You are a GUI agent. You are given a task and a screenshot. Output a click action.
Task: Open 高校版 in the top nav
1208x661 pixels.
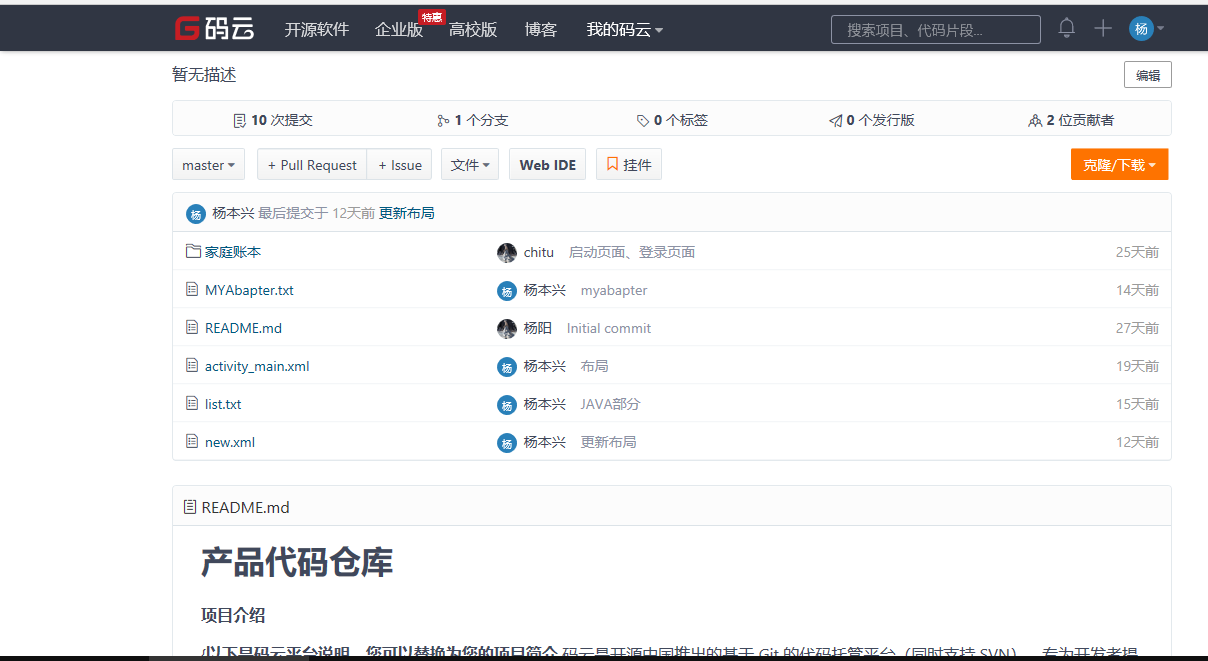(473, 30)
